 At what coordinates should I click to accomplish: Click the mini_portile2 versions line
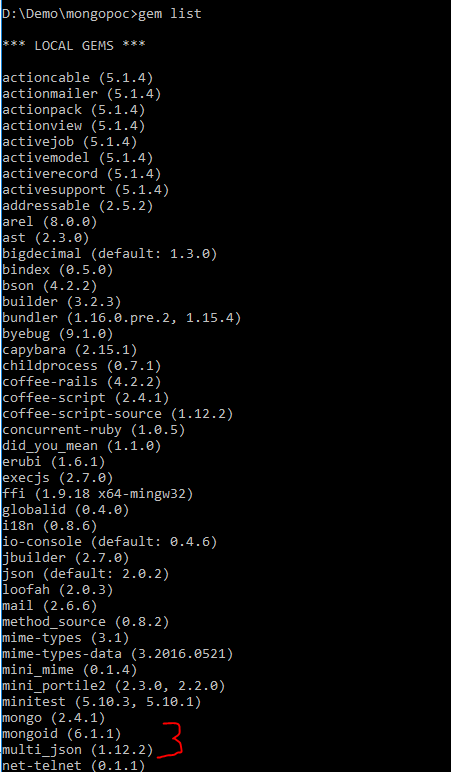[114, 686]
